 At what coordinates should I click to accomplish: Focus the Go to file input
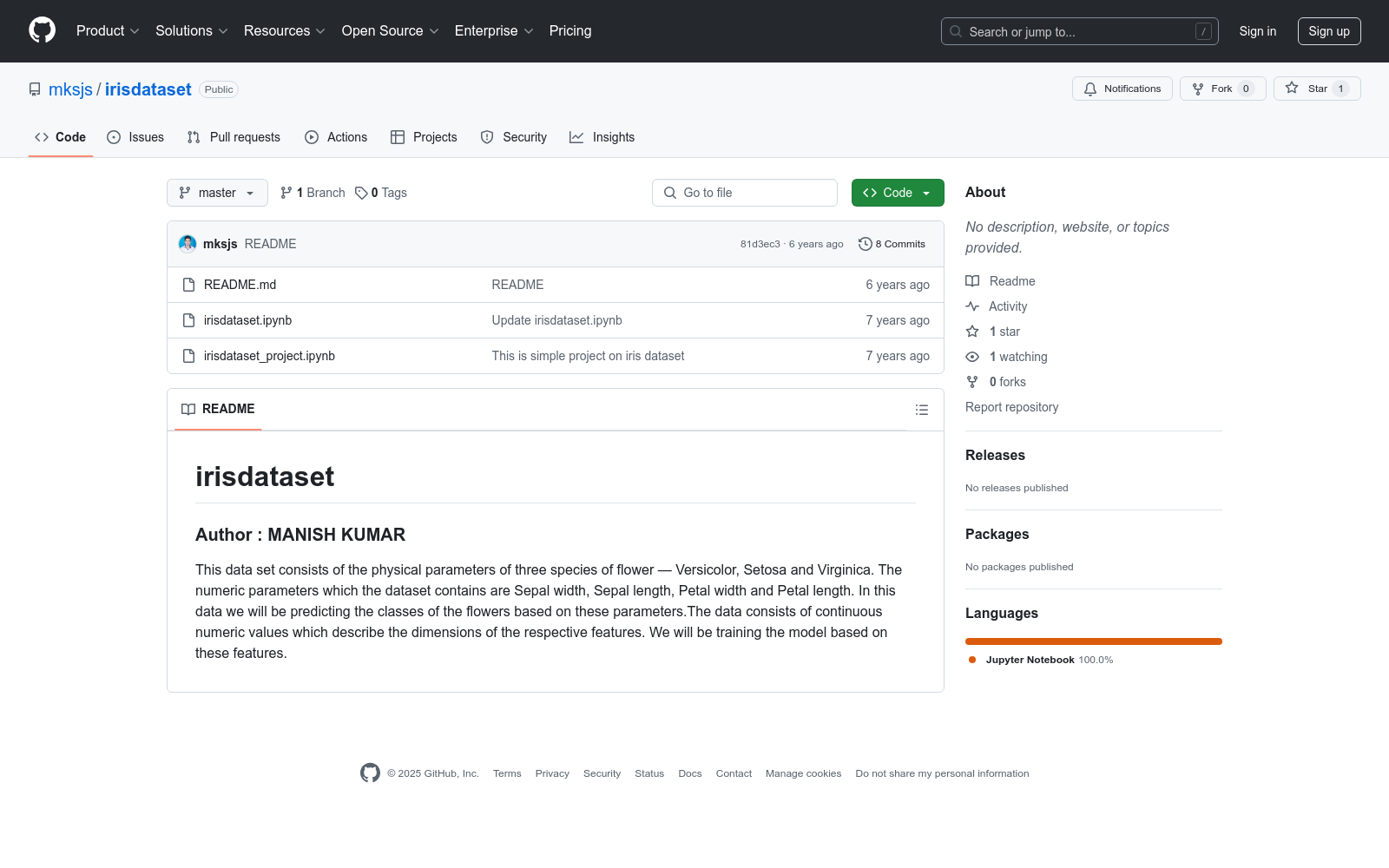[x=745, y=193]
